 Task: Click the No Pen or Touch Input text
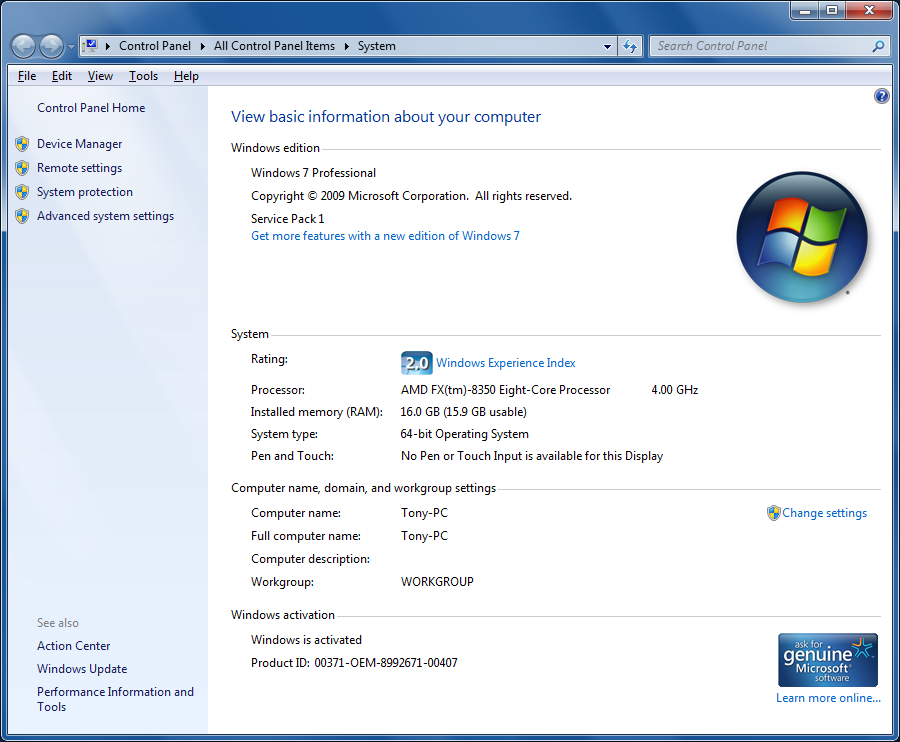coord(532,456)
